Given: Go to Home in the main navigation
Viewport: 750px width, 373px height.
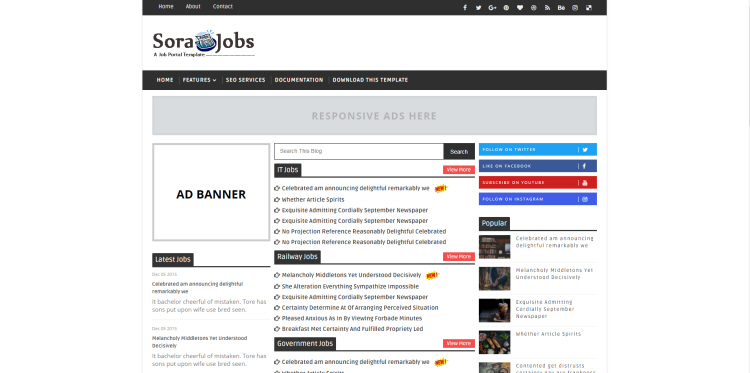Looking at the screenshot, I should point(165,80).
